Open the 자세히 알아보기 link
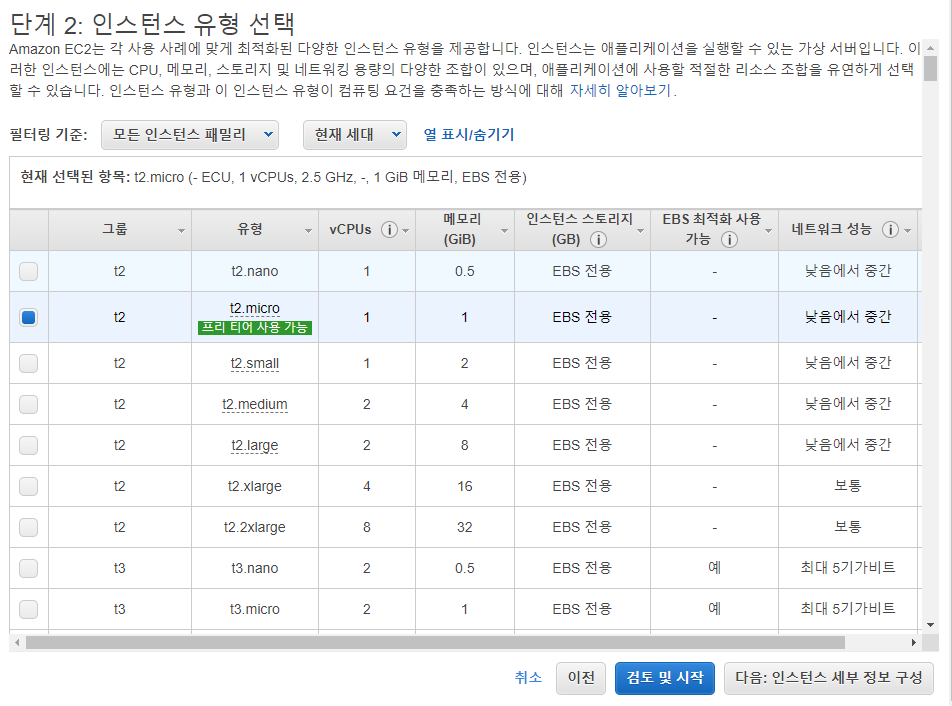 (620, 90)
